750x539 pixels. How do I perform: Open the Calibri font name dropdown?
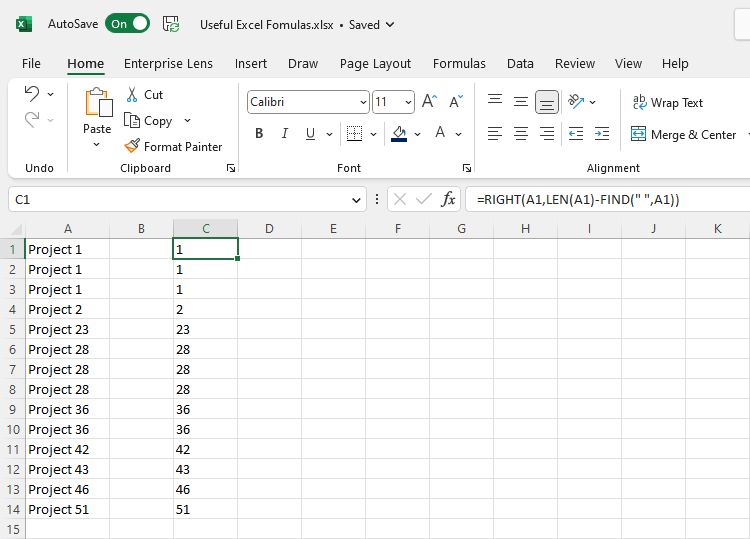(362, 102)
